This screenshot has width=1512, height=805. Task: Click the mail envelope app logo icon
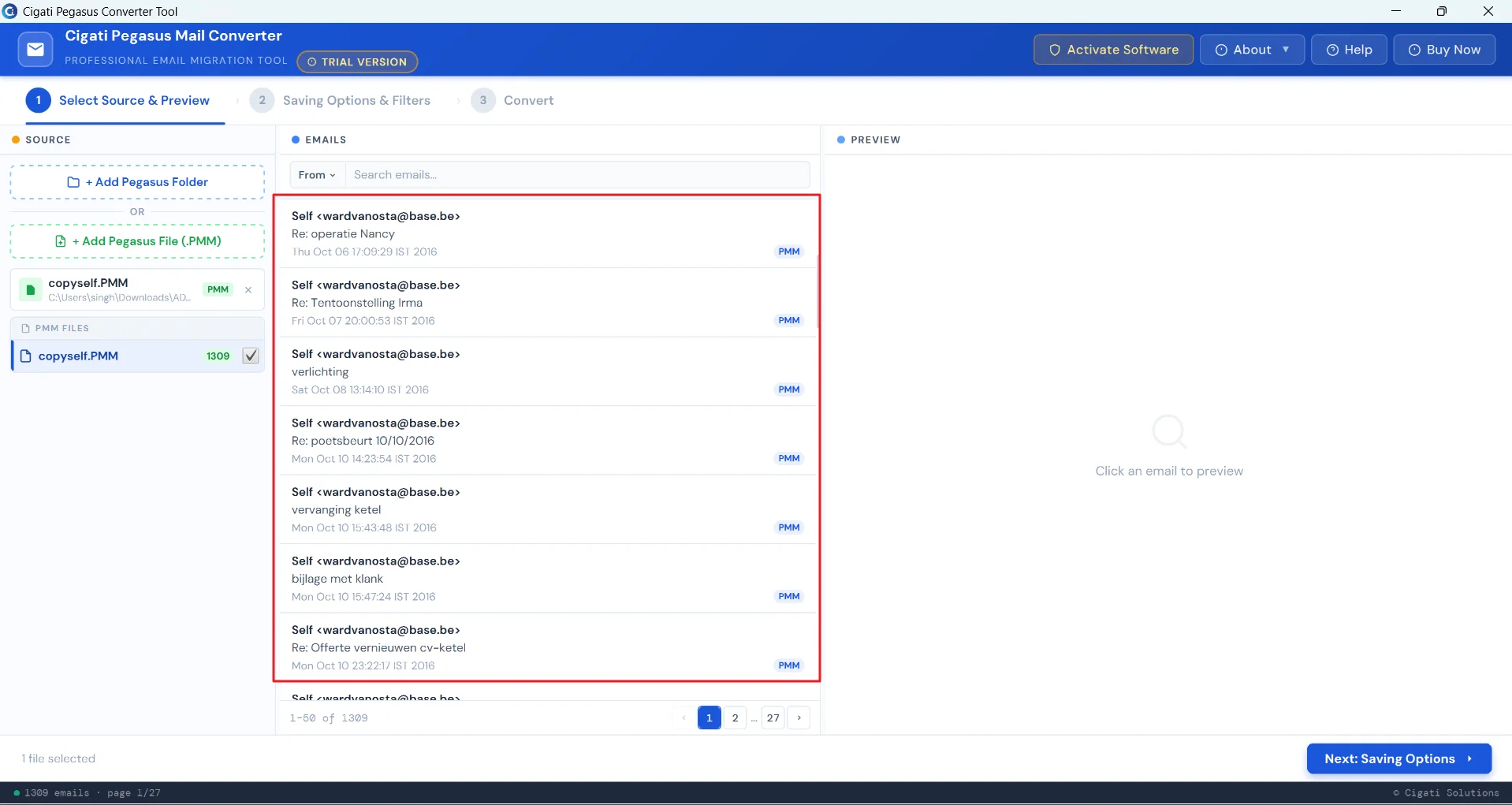35,50
